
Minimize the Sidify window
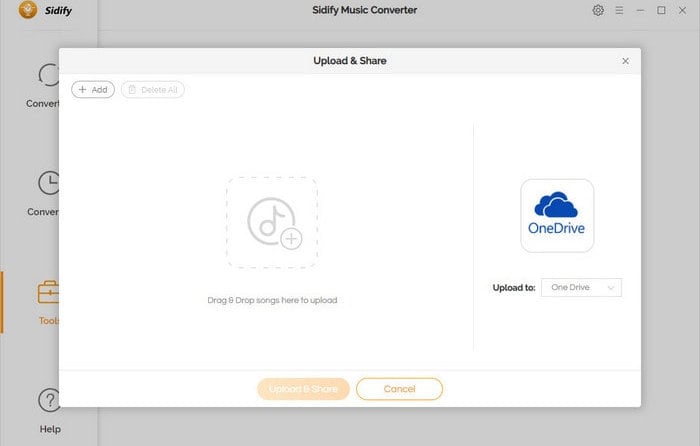click(x=640, y=10)
